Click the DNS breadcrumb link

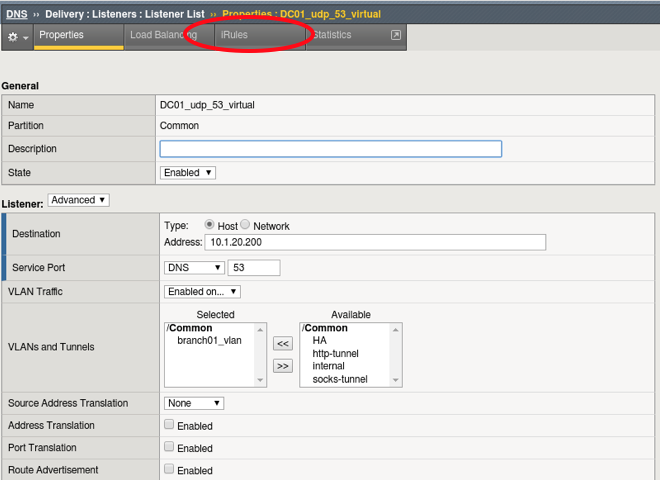(x=16, y=14)
